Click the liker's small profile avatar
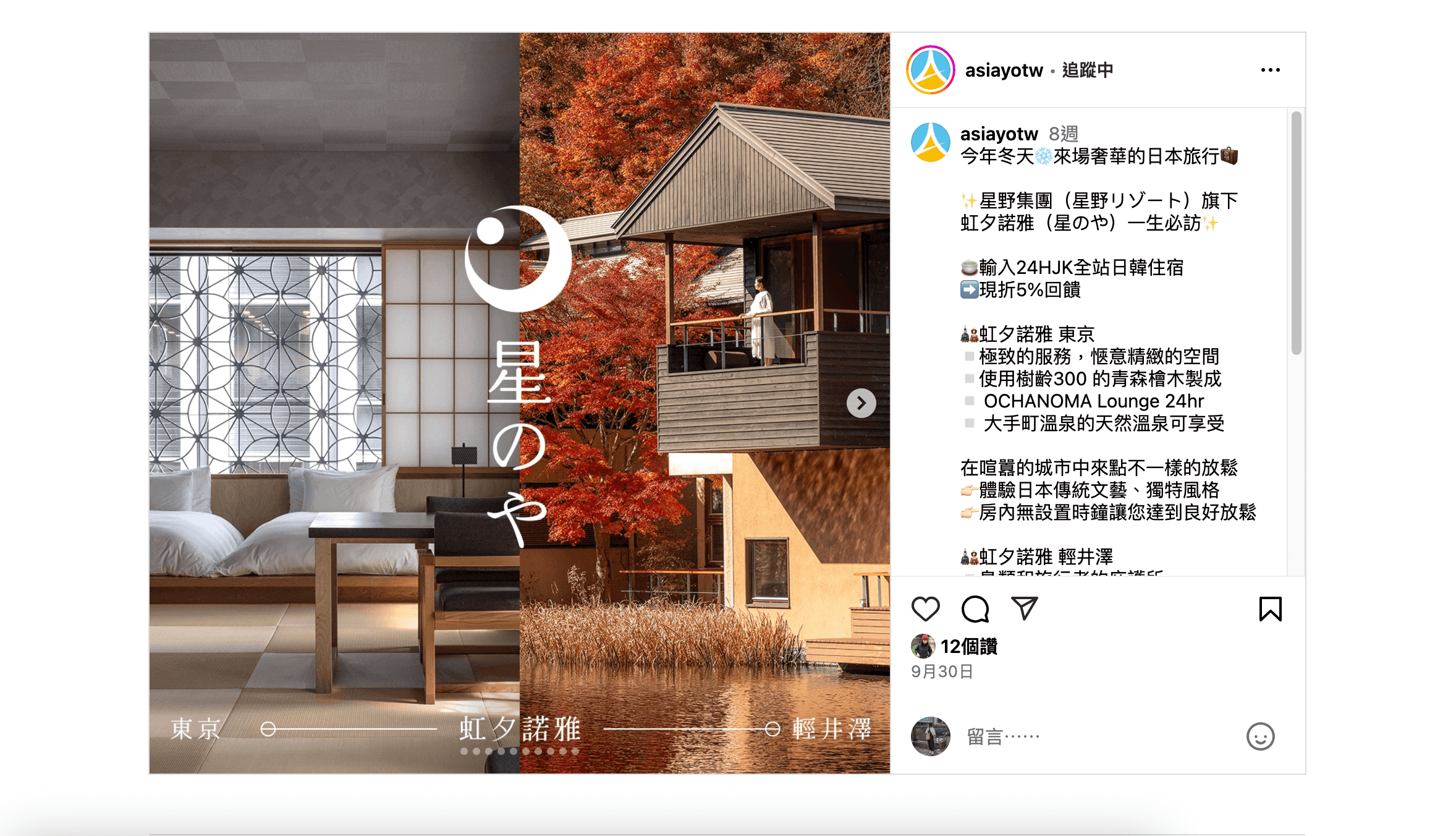 pos(923,646)
